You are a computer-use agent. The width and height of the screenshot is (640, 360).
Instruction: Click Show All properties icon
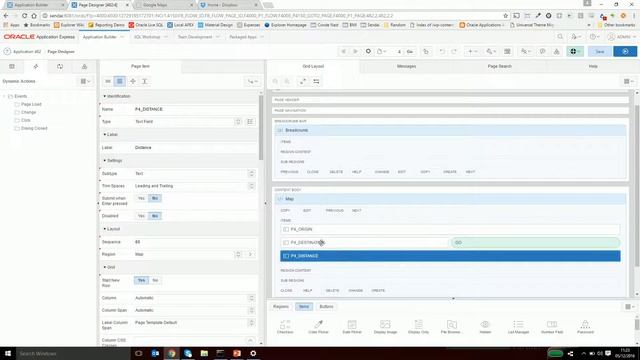(120, 81)
